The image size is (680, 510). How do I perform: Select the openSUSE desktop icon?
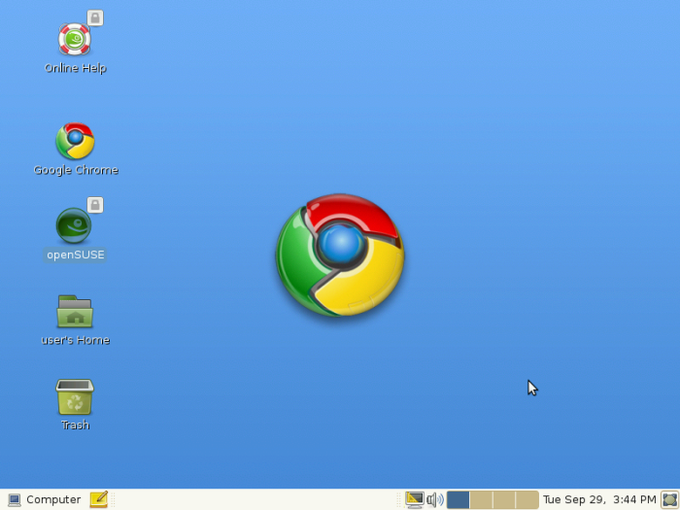(74, 226)
